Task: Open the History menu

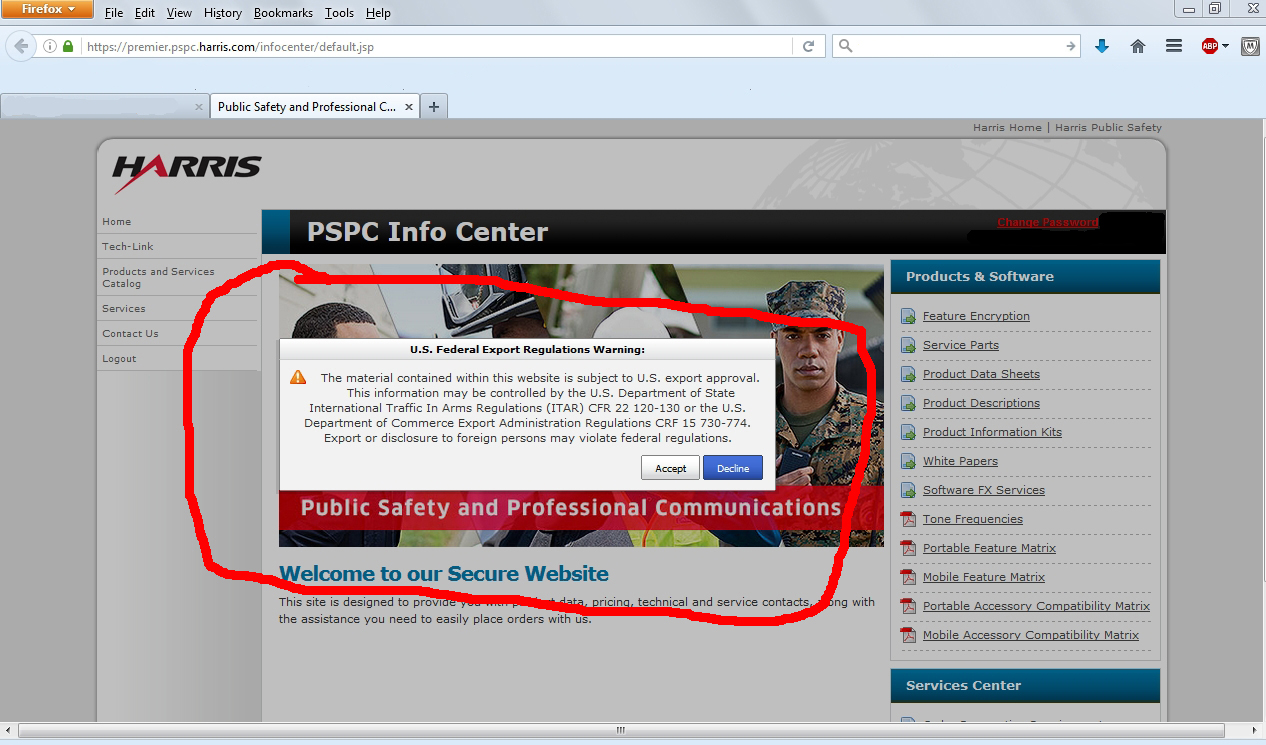Action: click(x=222, y=13)
